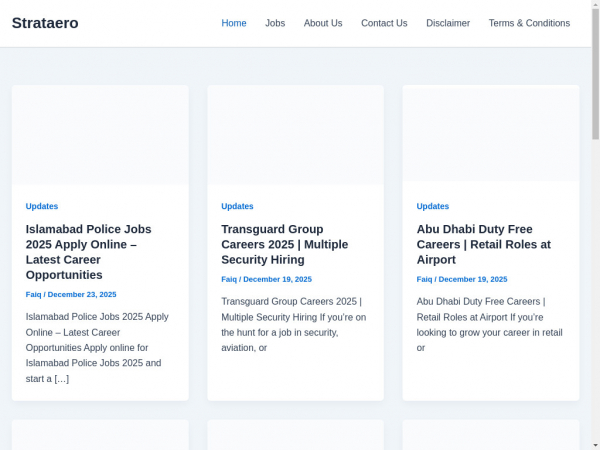Image resolution: width=600 pixels, height=450 pixels.
Task: Click author Faiq on Abu Dhabi post
Action: pyautogui.click(x=424, y=280)
